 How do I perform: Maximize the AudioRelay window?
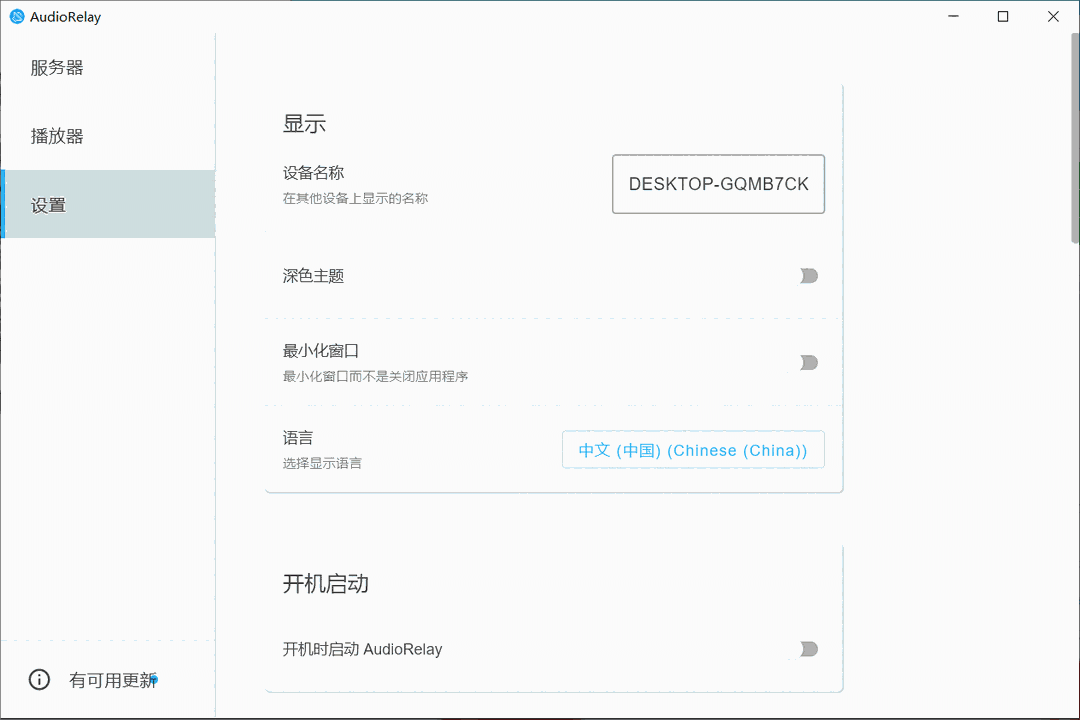point(1003,16)
